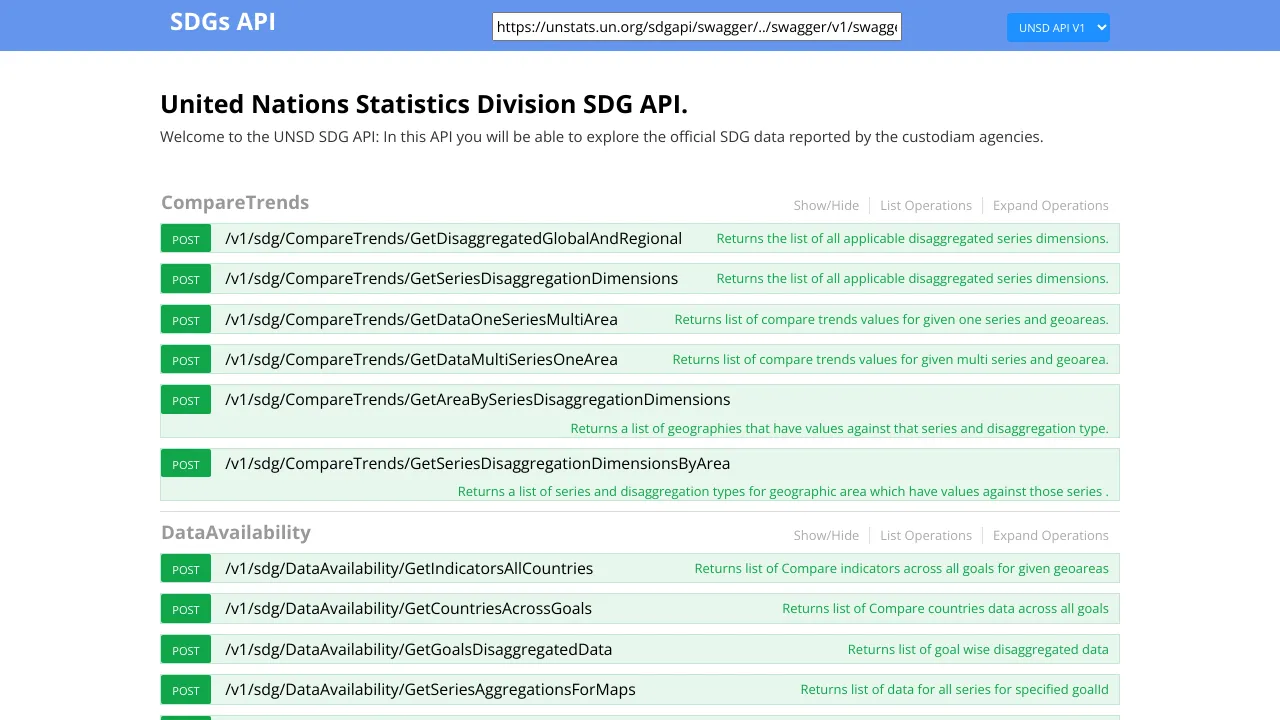Click Show/Hide for CompareTrends
The height and width of the screenshot is (720, 1280).
(826, 205)
